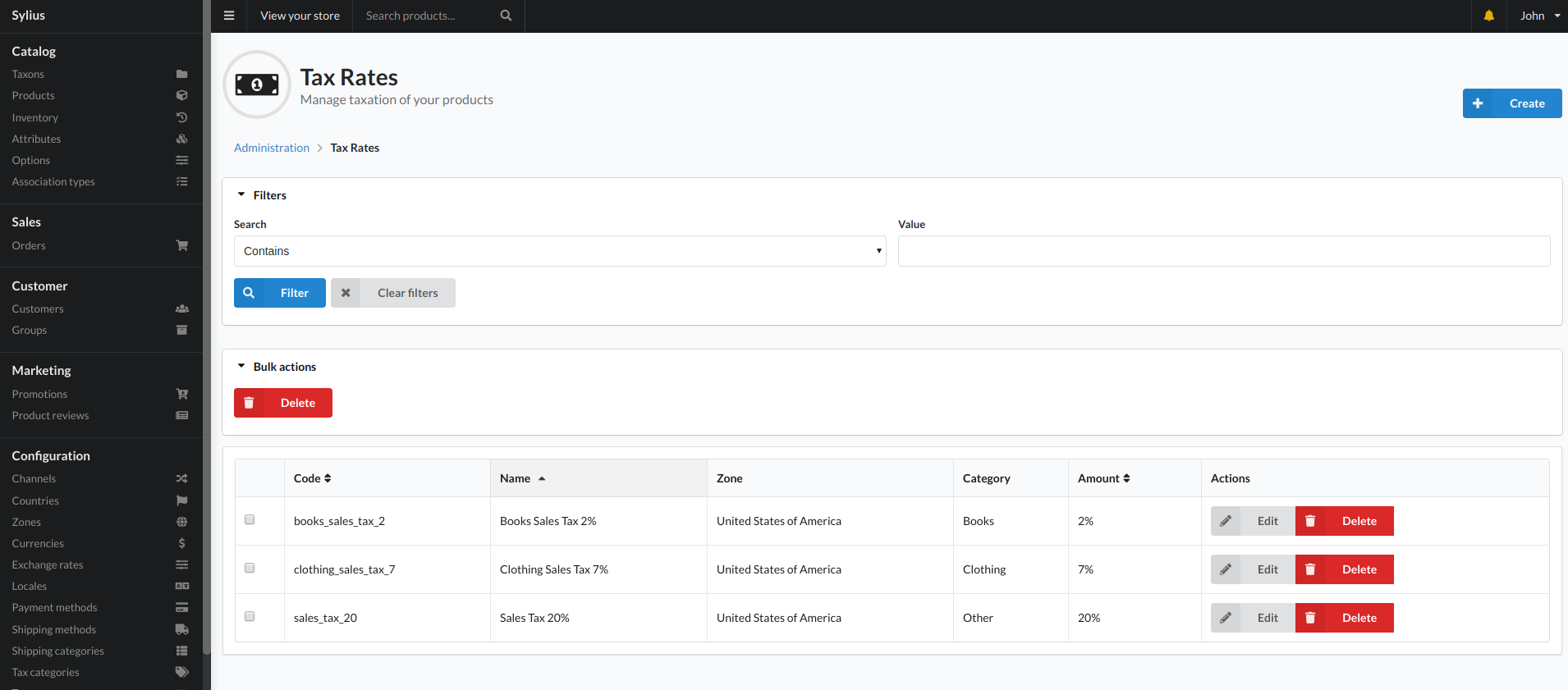Click the Exchange rates icon in sidebar
Screen dimensions: 1568x690
[181, 564]
